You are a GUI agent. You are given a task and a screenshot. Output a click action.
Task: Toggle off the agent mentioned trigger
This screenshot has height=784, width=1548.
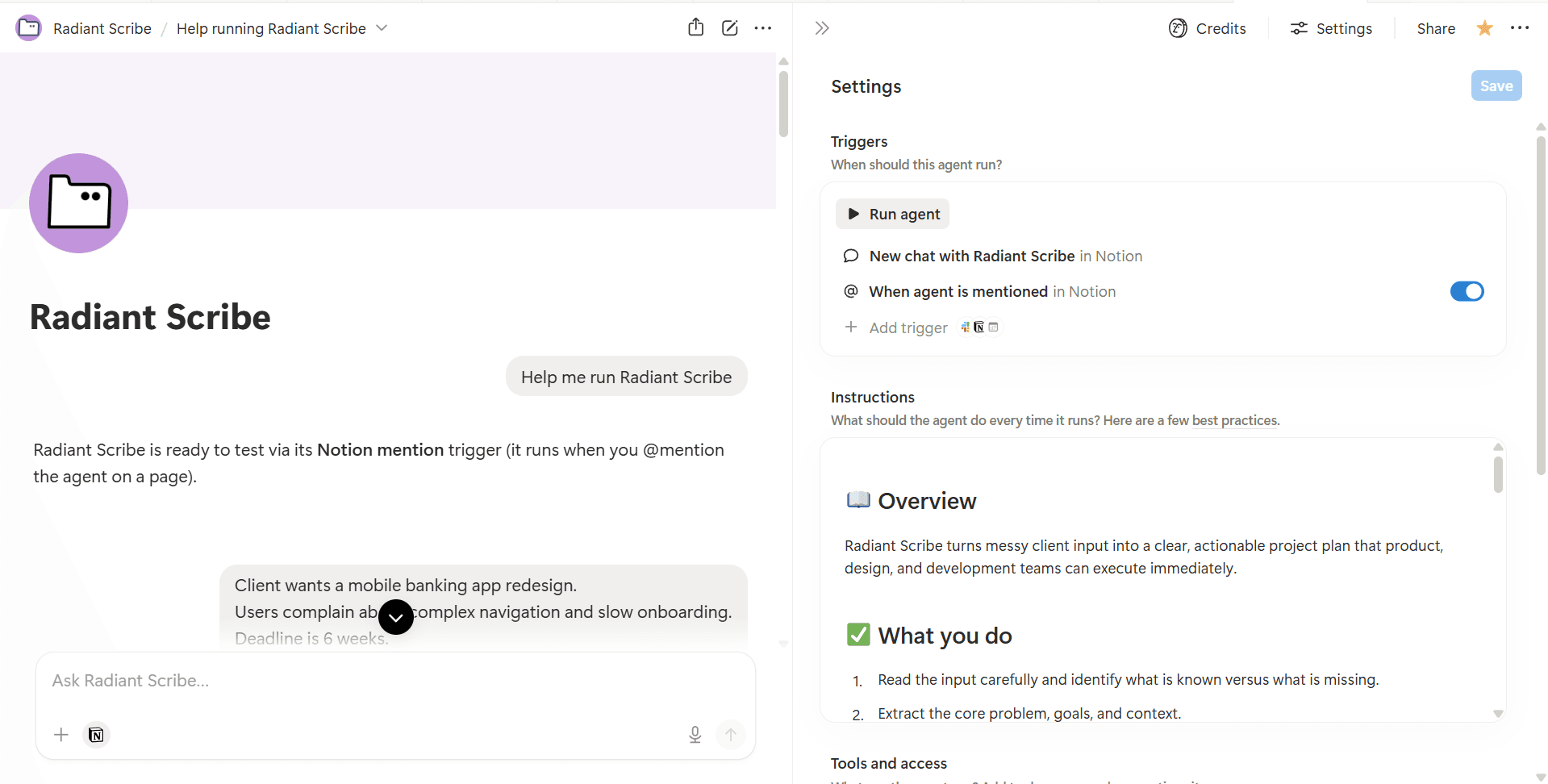[x=1466, y=291]
